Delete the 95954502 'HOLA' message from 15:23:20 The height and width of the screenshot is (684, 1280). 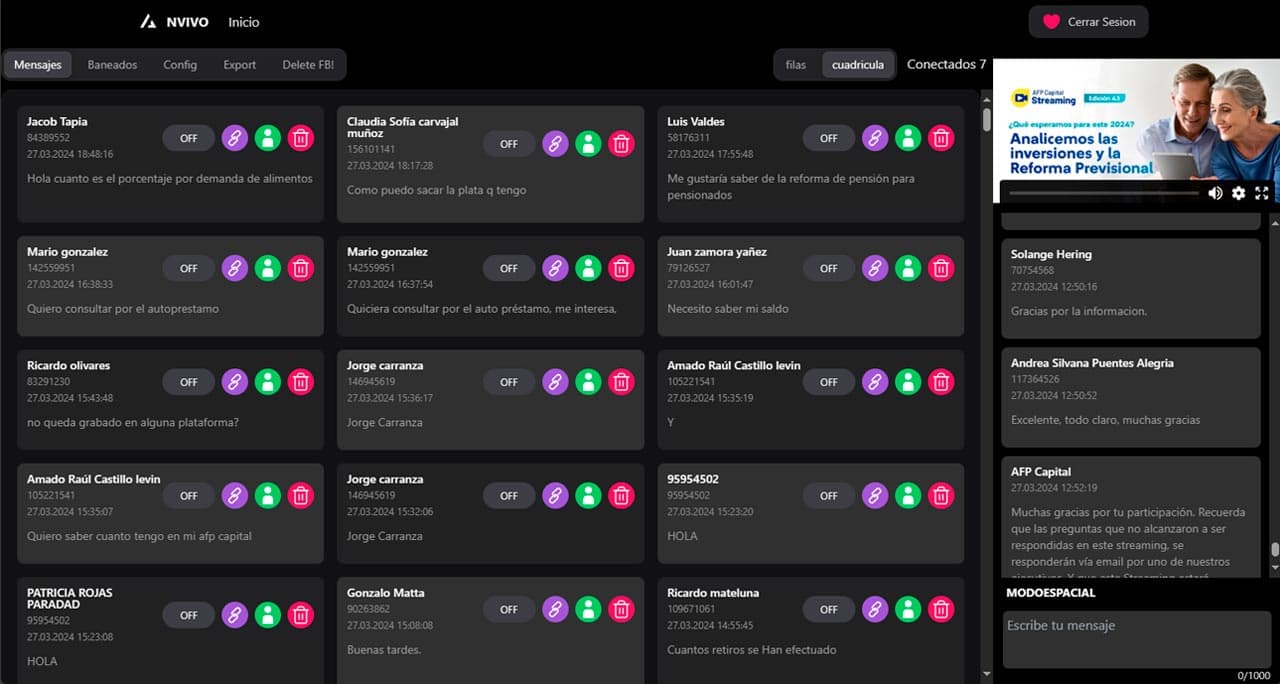click(x=941, y=495)
